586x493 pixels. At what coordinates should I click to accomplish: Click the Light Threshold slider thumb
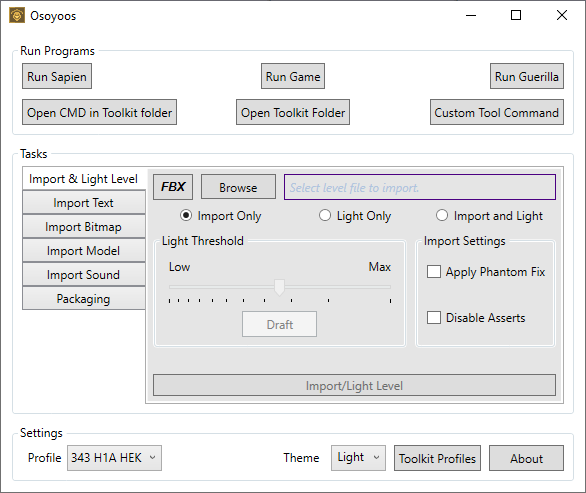click(280, 287)
